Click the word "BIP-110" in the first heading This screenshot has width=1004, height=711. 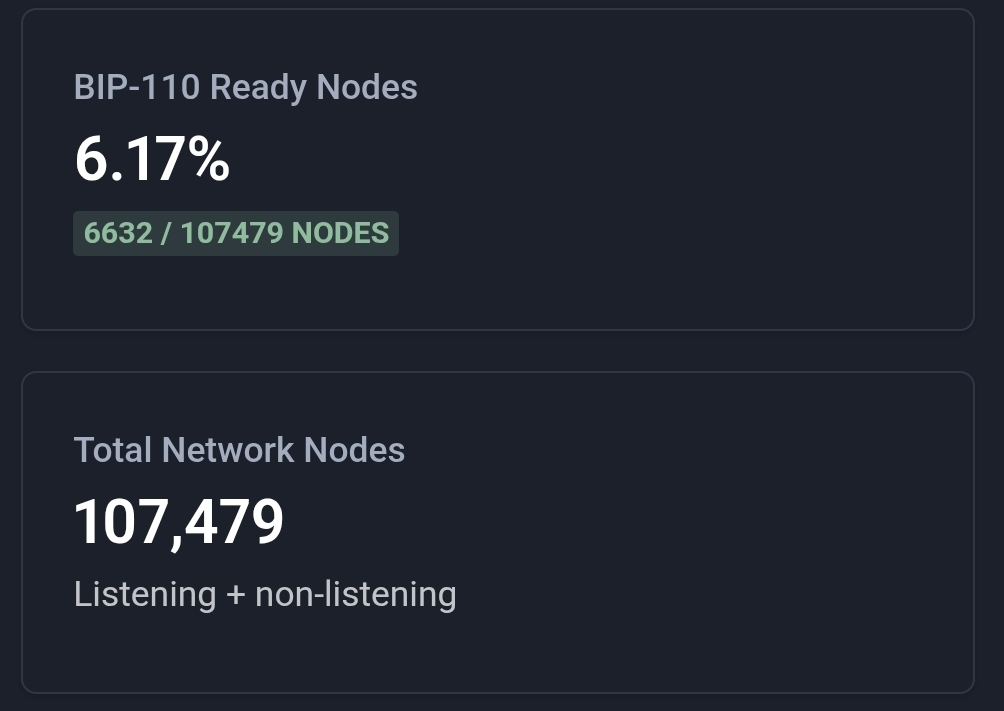pyautogui.click(x=137, y=88)
